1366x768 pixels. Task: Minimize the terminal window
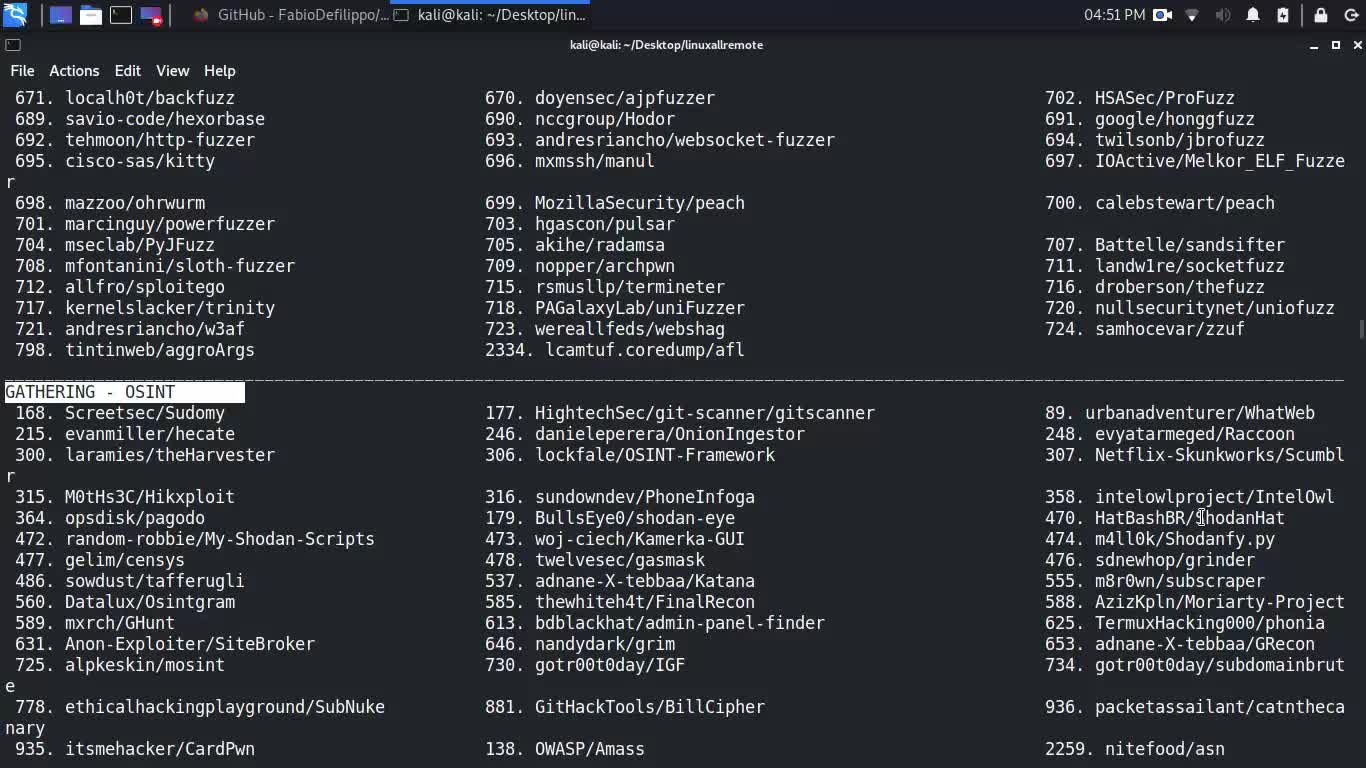1313,45
